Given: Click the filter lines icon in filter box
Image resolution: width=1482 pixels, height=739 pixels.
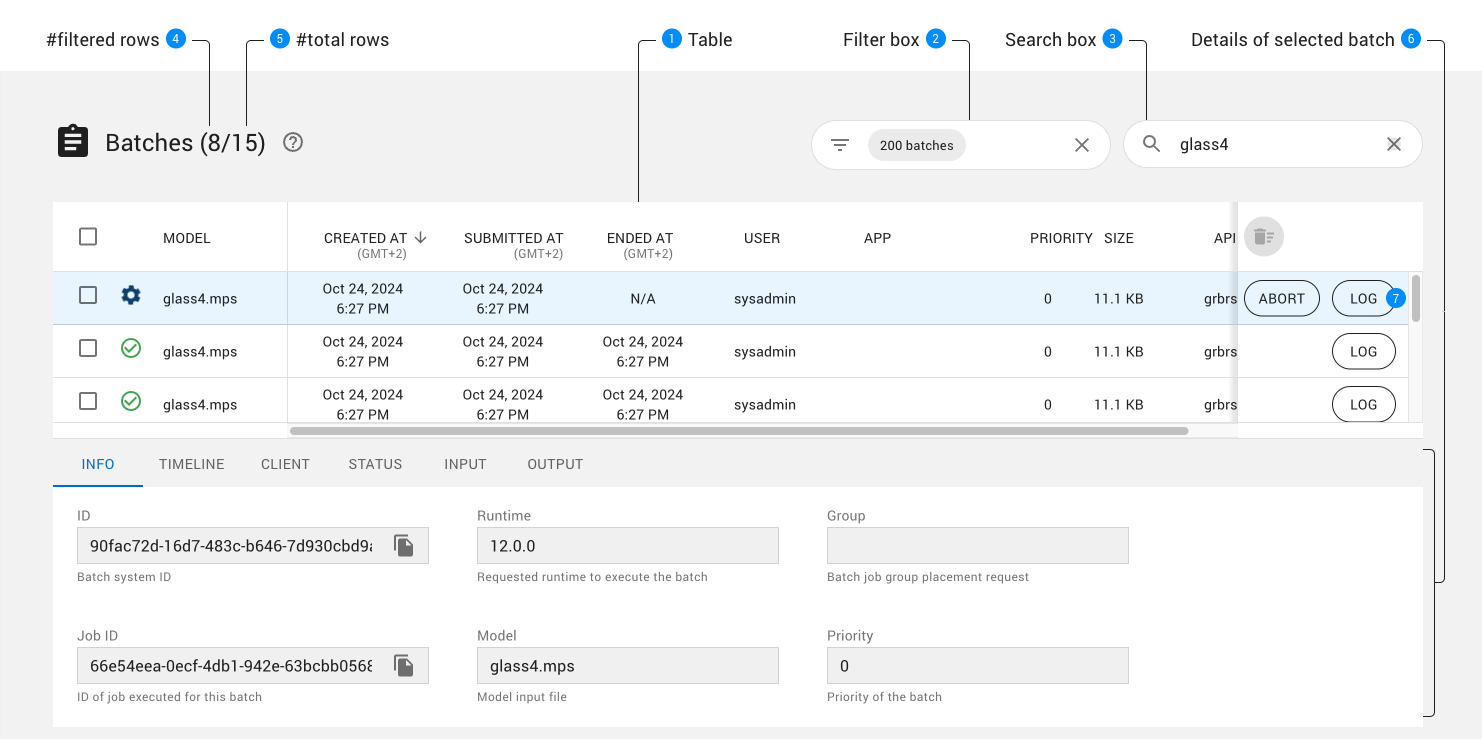Looking at the screenshot, I should click(x=840, y=145).
